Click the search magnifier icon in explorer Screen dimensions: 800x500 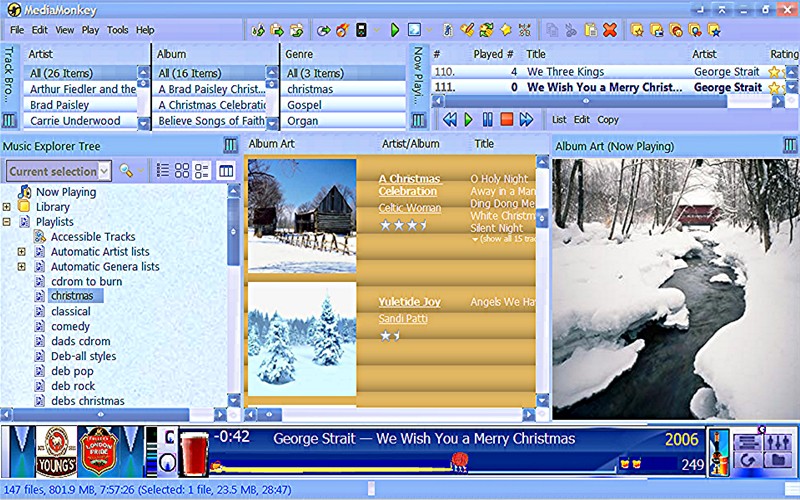click(x=126, y=171)
